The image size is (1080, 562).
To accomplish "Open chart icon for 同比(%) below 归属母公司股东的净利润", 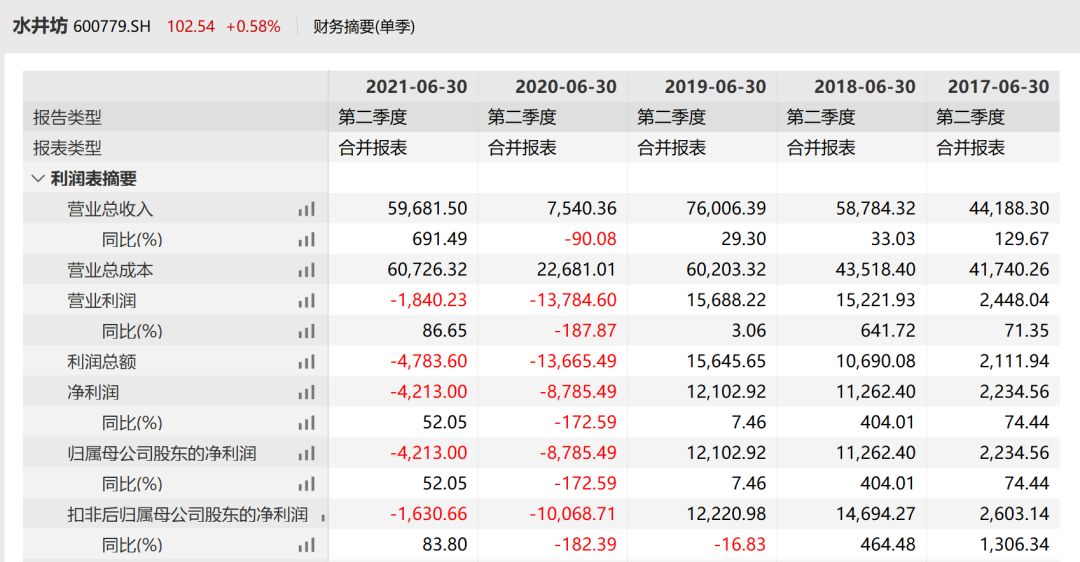I will tap(307, 484).
